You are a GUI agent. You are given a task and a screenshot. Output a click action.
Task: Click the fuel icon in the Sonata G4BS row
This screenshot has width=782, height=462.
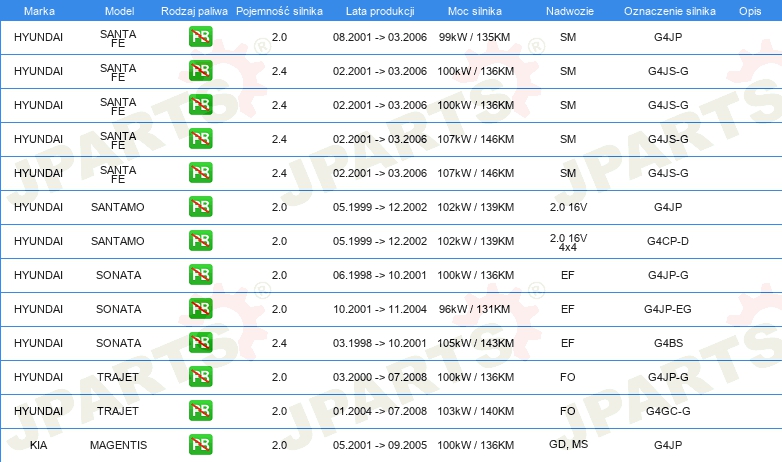coord(200,342)
